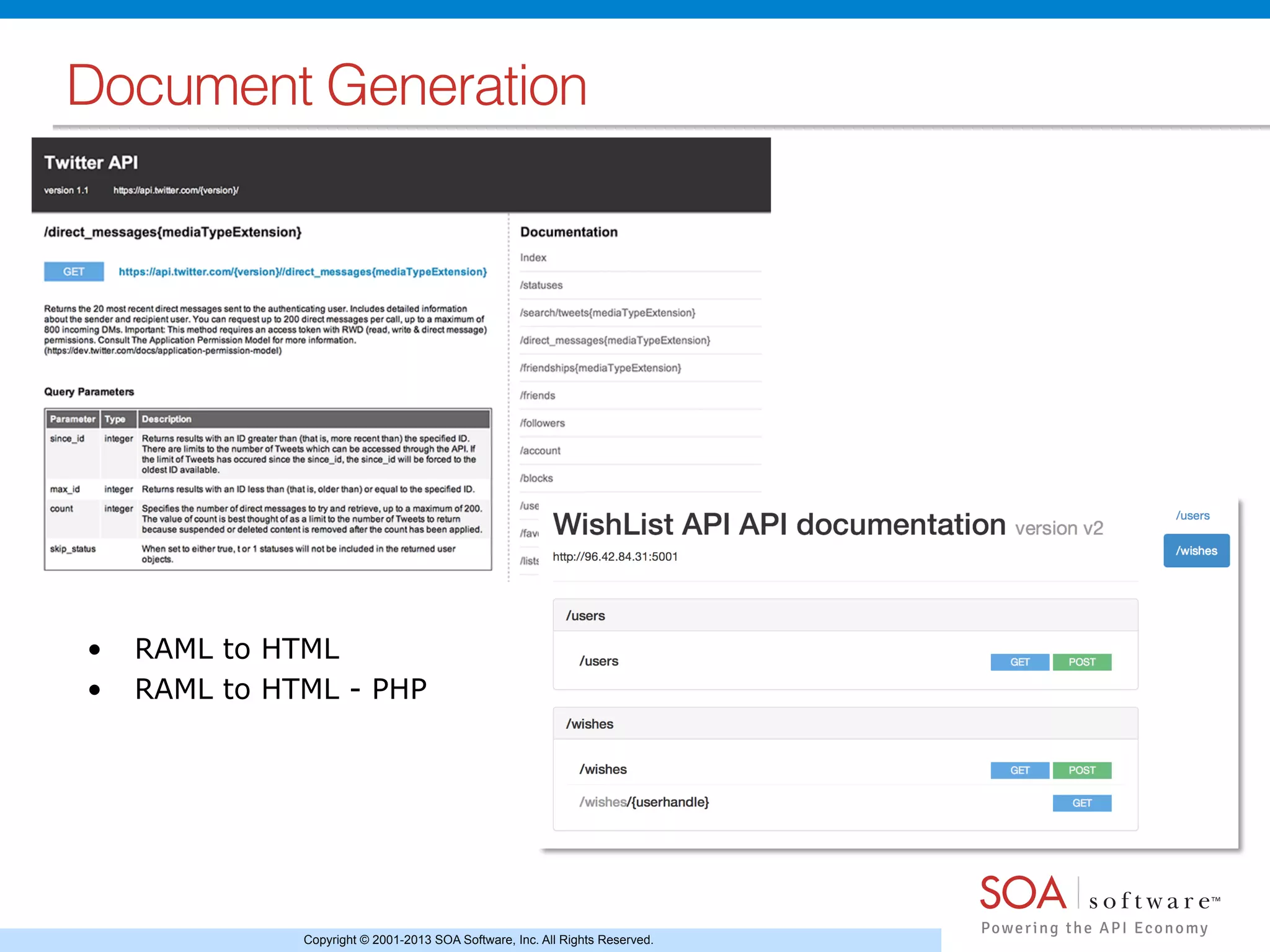
Task: Open /blocks documentation entry
Action: pos(536,478)
